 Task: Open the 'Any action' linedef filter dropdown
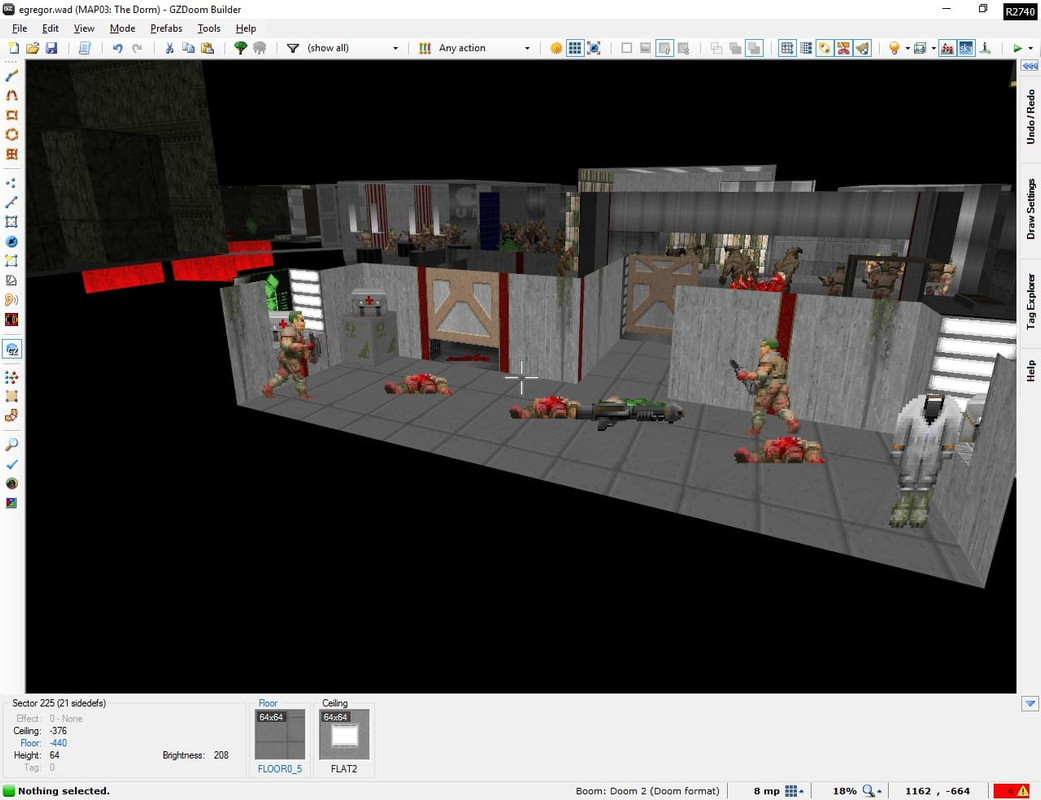(x=483, y=48)
